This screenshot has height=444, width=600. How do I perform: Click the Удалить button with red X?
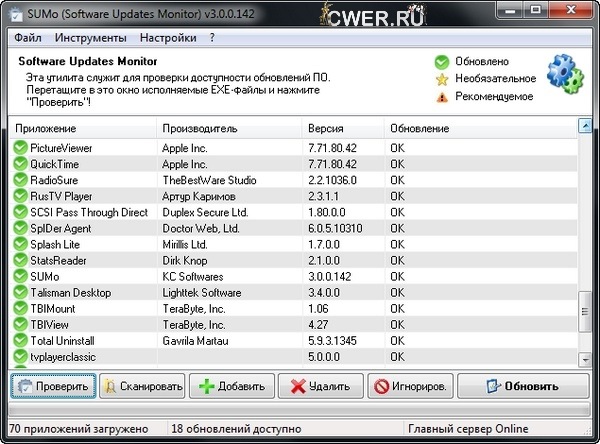(320, 386)
